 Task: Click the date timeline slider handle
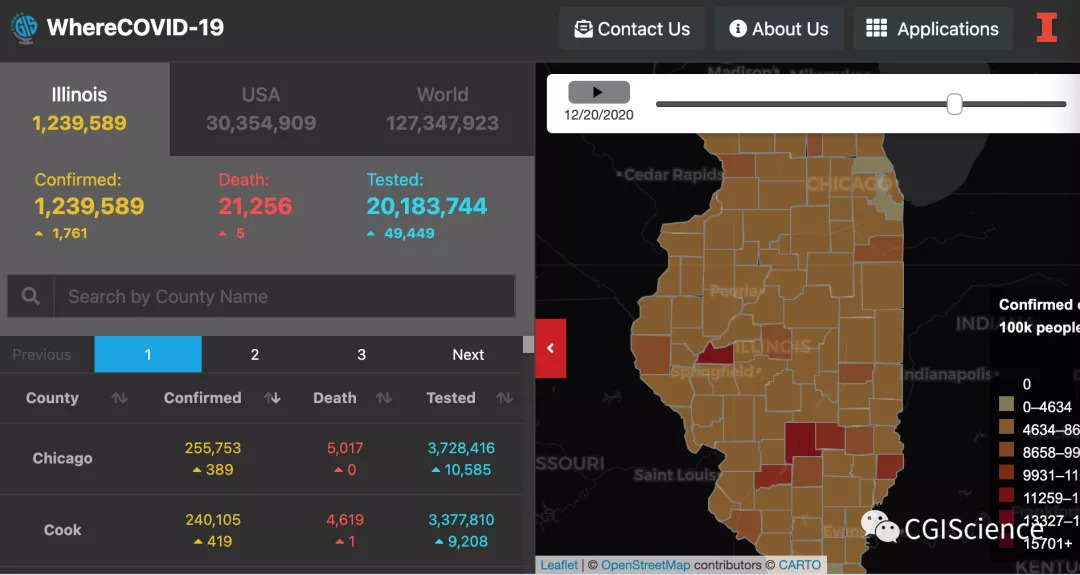coord(954,104)
